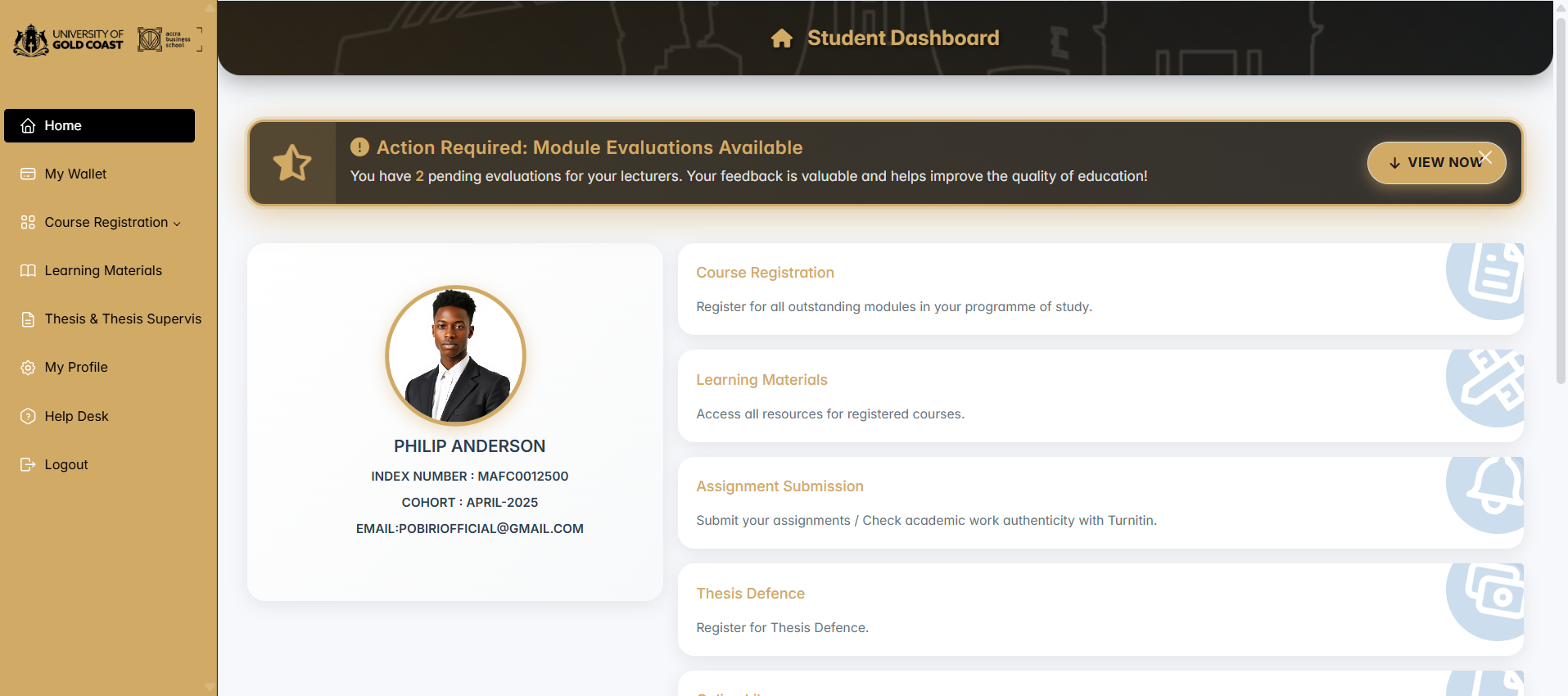
Task: Click the Logout exit icon
Action: point(28,465)
